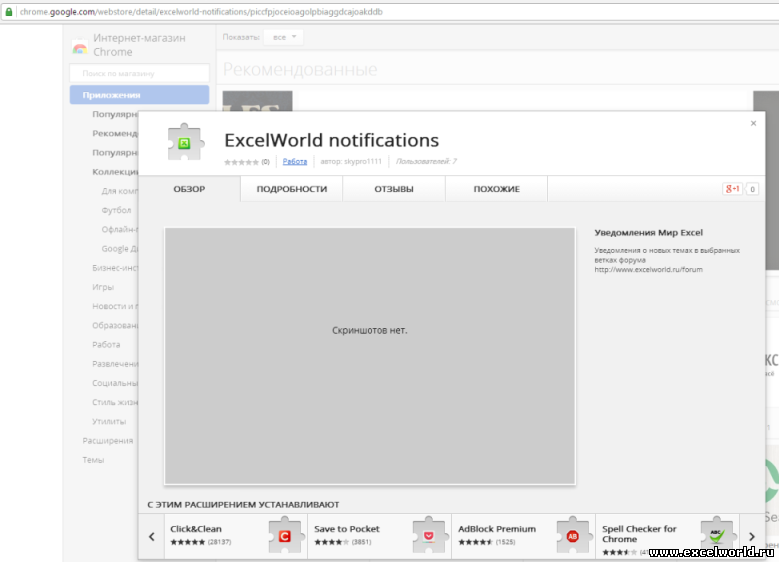Select Расширения in the store sidebar

(108, 441)
